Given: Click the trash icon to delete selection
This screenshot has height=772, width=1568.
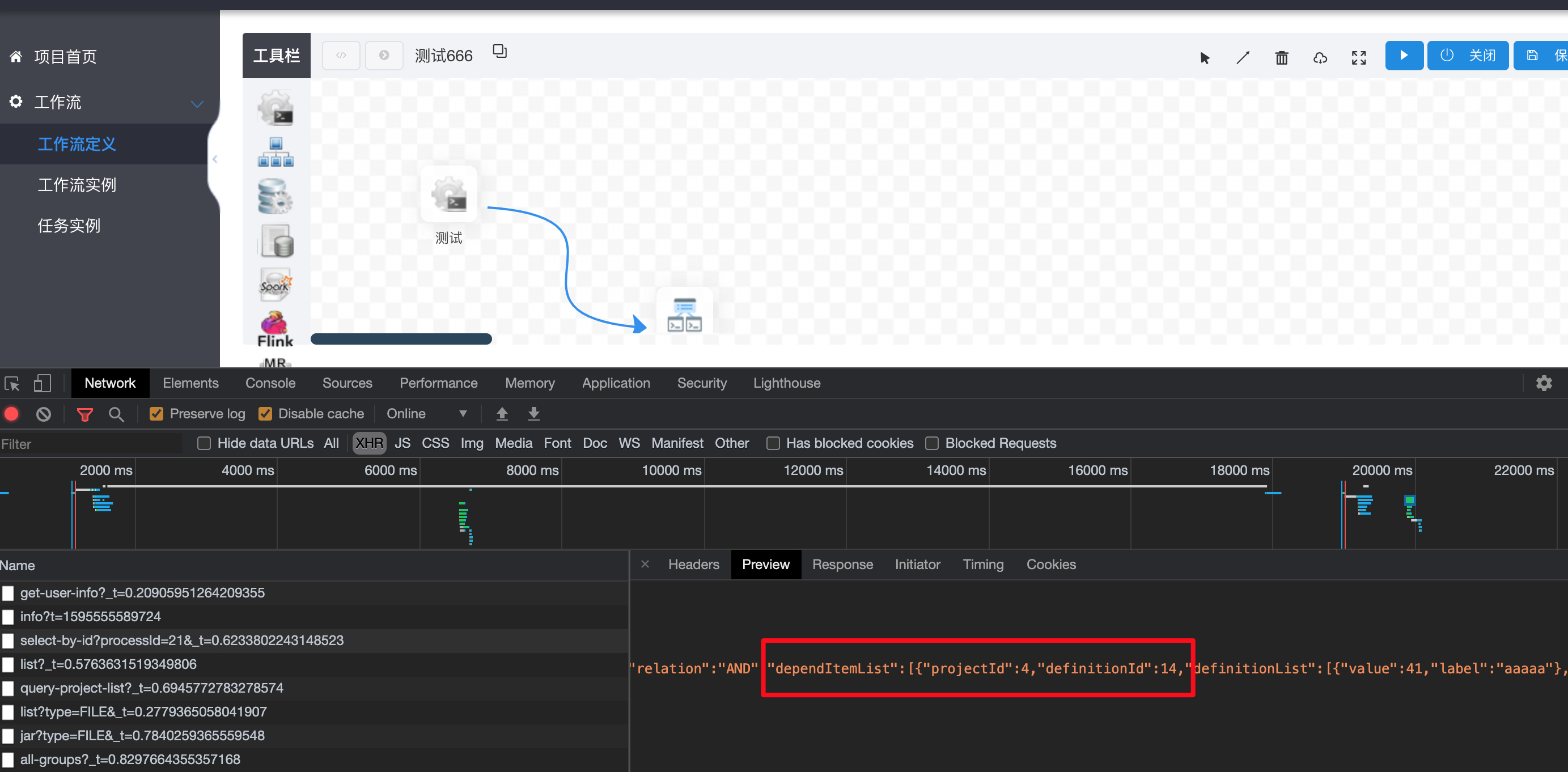Looking at the screenshot, I should point(1281,57).
